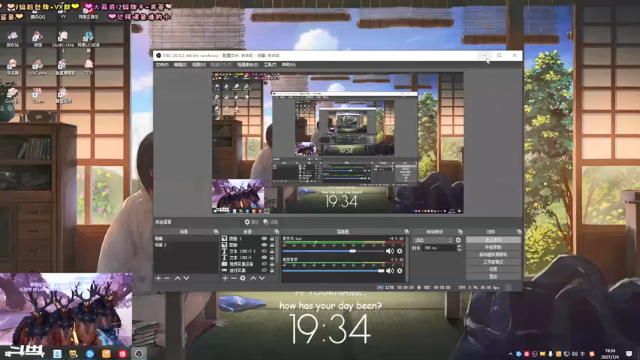Lock the first text source
This screenshot has height=360, width=640.
point(272,251)
